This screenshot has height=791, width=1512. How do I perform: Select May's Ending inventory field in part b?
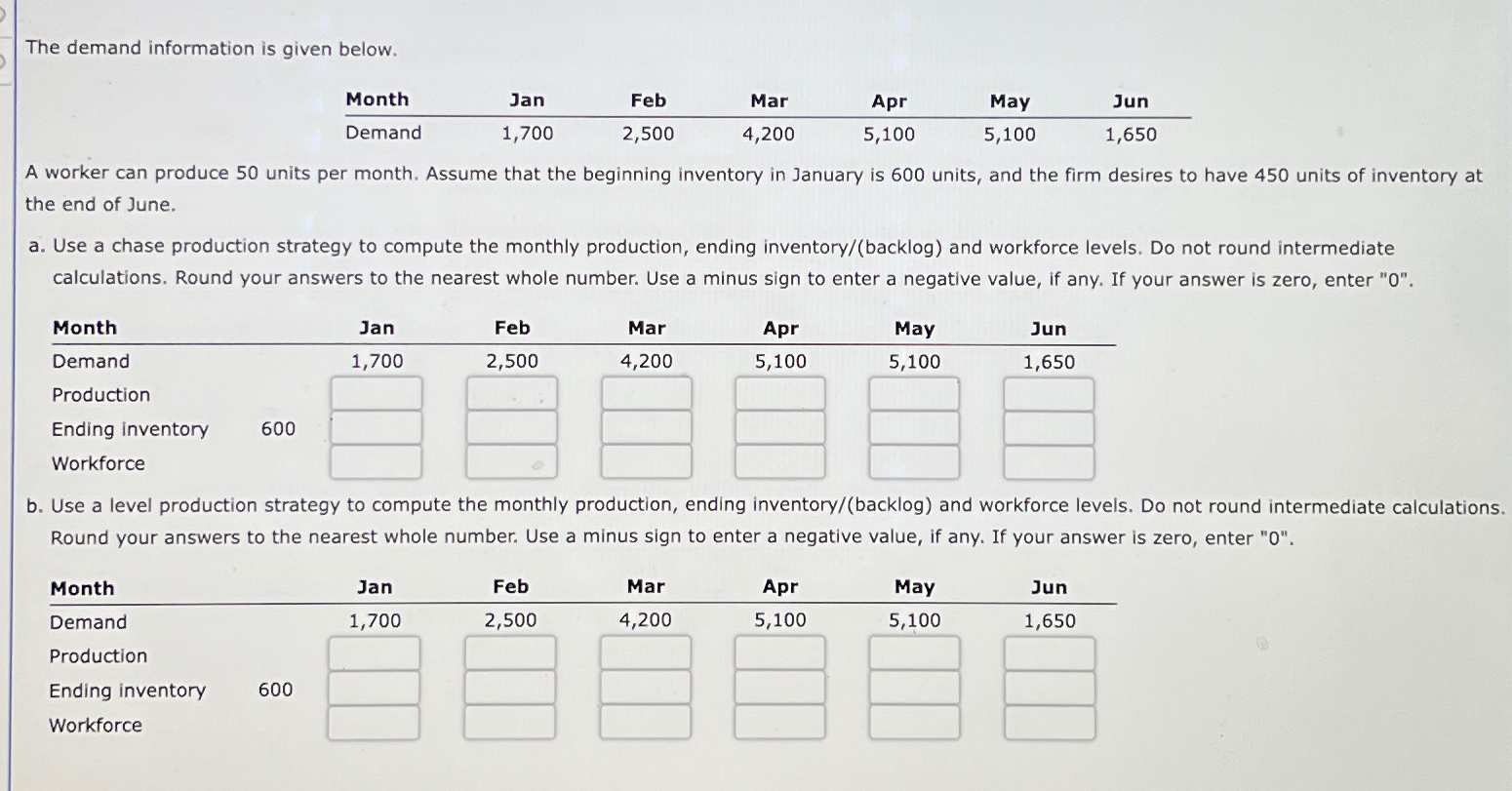(914, 689)
